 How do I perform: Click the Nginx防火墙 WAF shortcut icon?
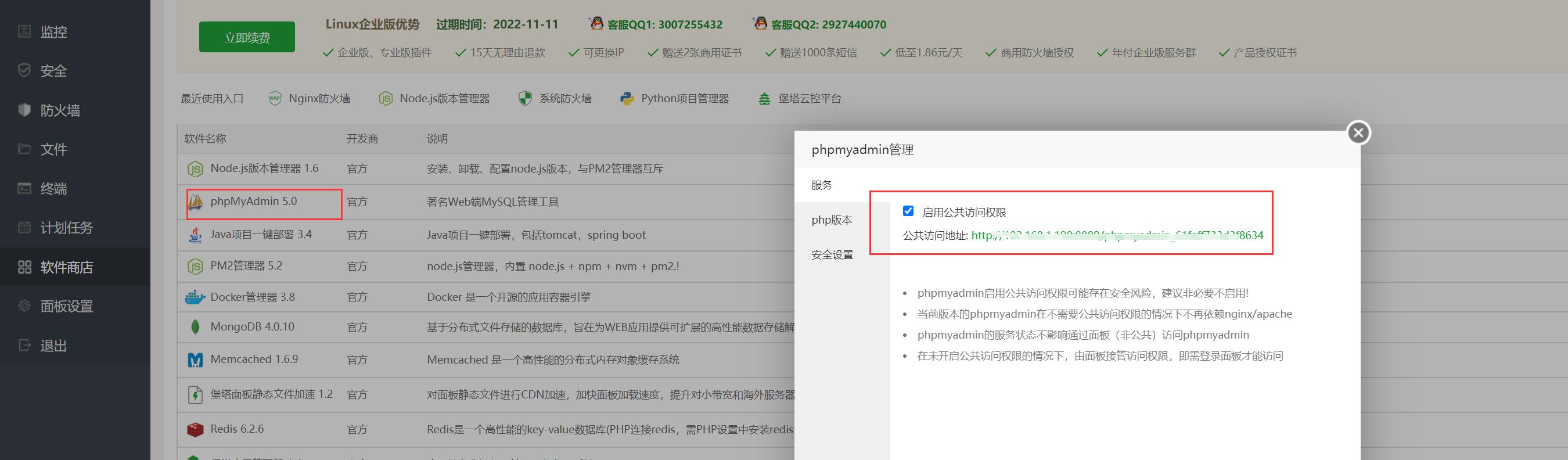(275, 98)
